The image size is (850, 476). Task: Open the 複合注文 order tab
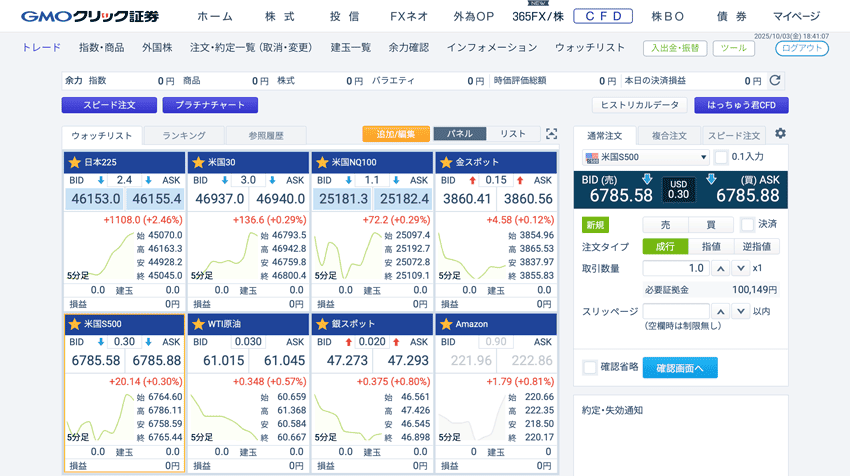pyautogui.click(x=669, y=135)
